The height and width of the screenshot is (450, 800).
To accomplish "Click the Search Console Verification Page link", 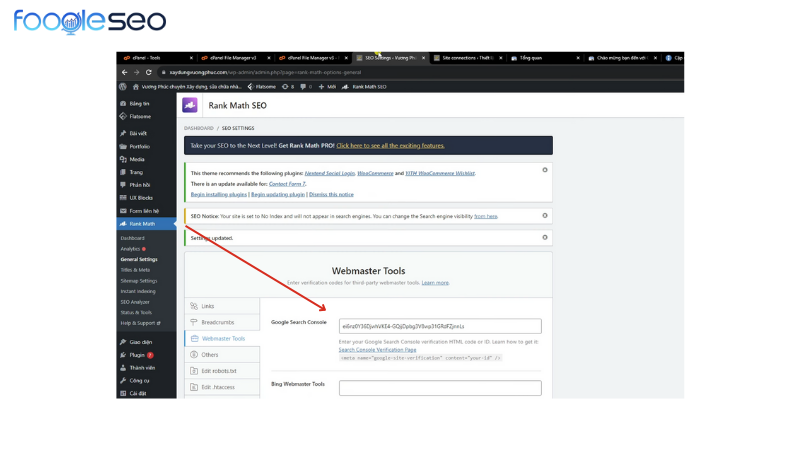I will tap(377, 350).
